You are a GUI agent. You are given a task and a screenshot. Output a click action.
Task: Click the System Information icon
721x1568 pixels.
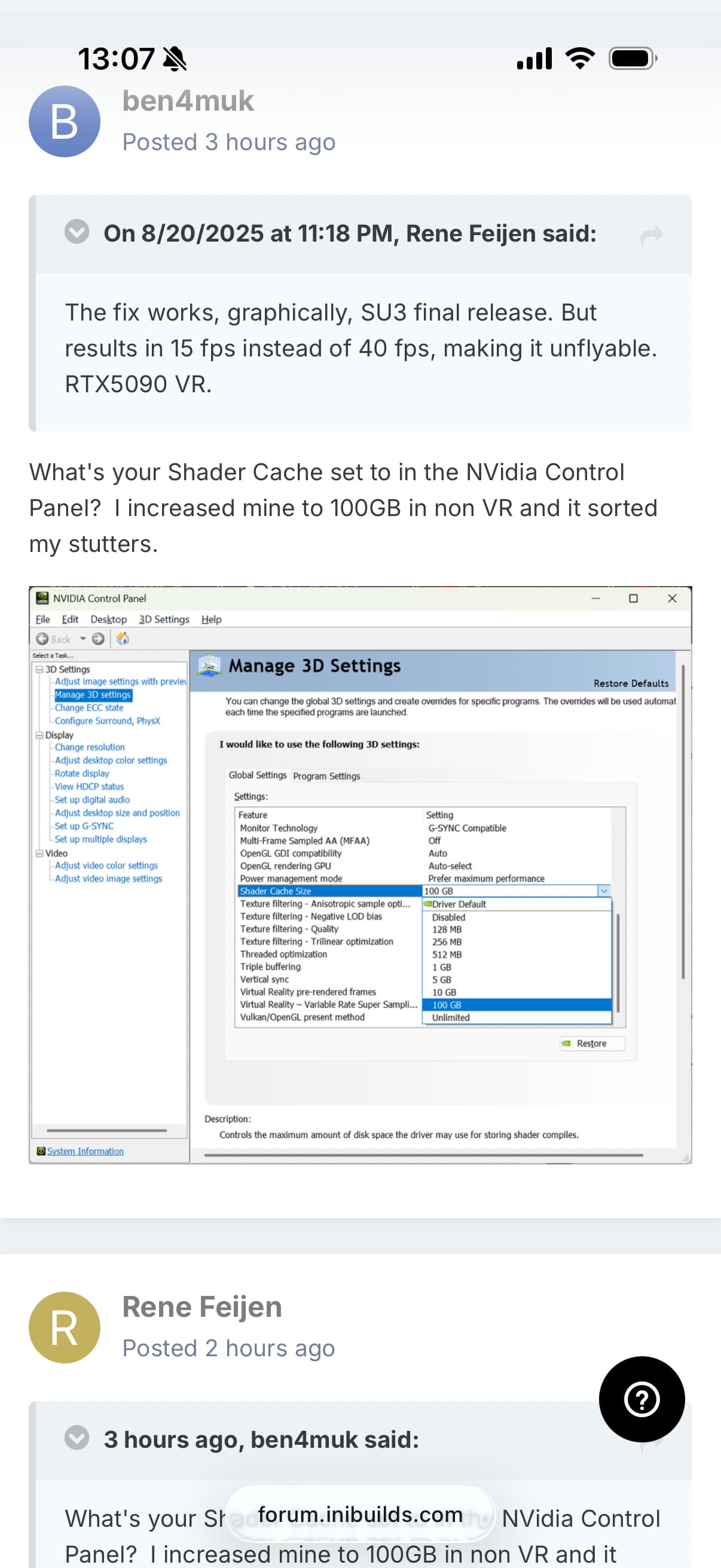point(41,1151)
